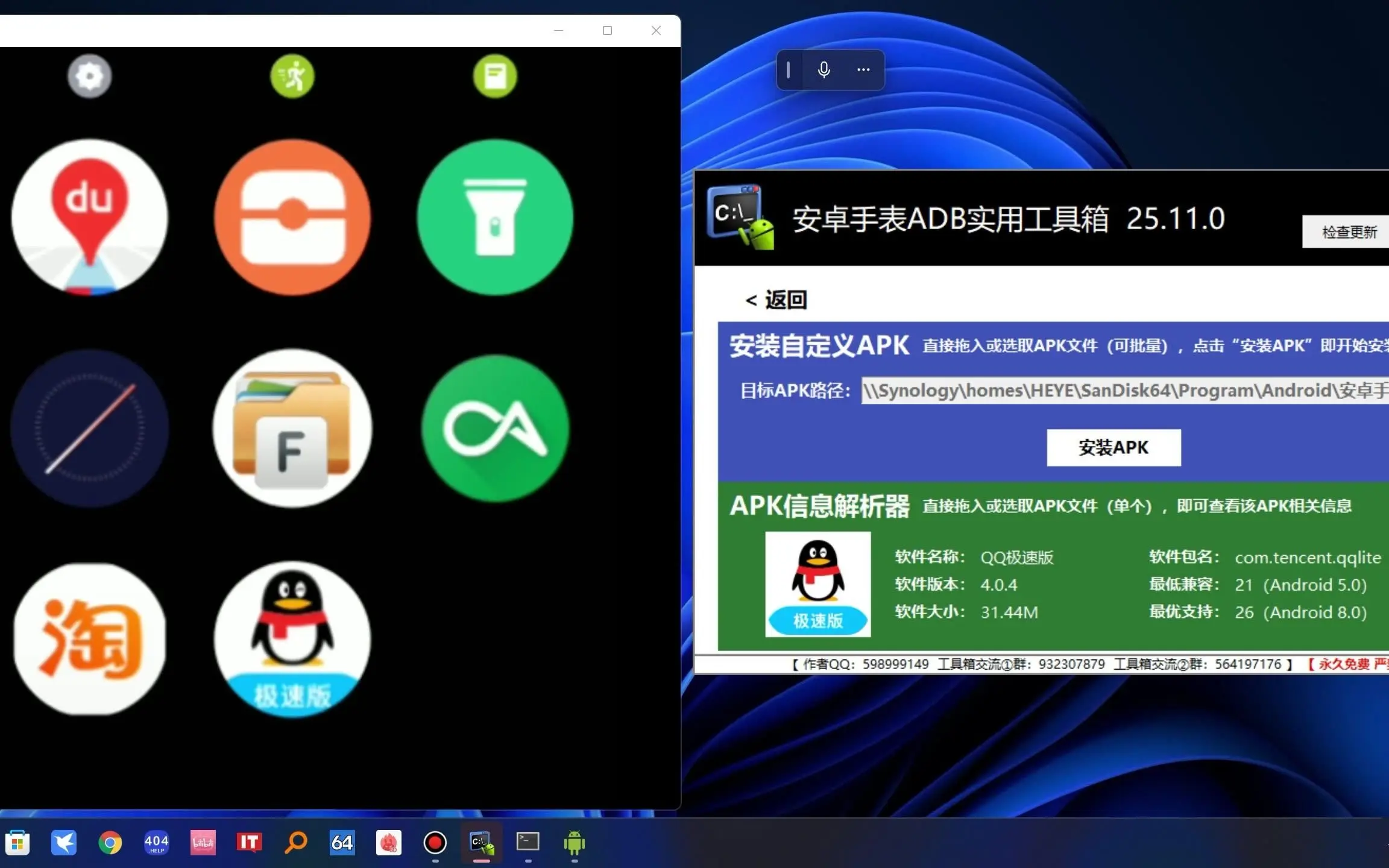Open the green notes app icon
The image size is (1389, 868).
tap(495, 76)
